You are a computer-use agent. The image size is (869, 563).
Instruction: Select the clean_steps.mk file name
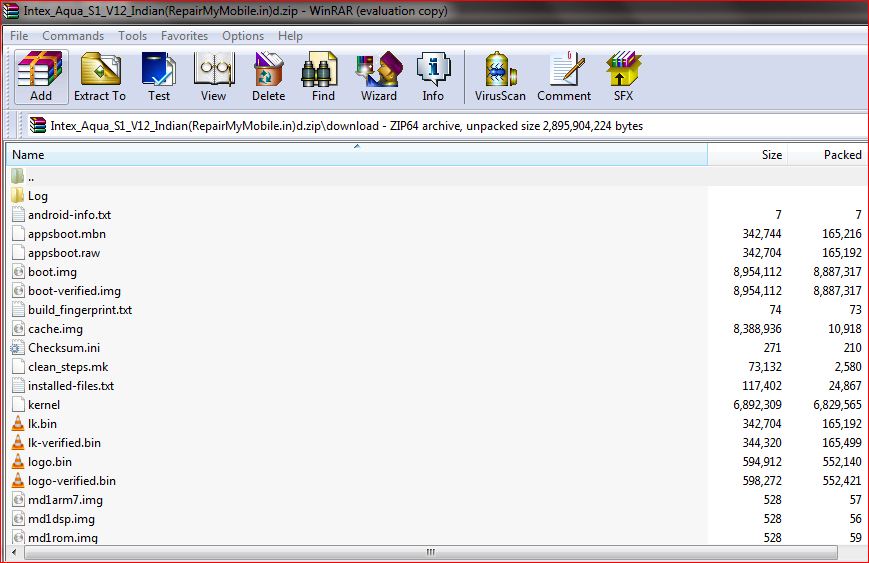pos(68,367)
